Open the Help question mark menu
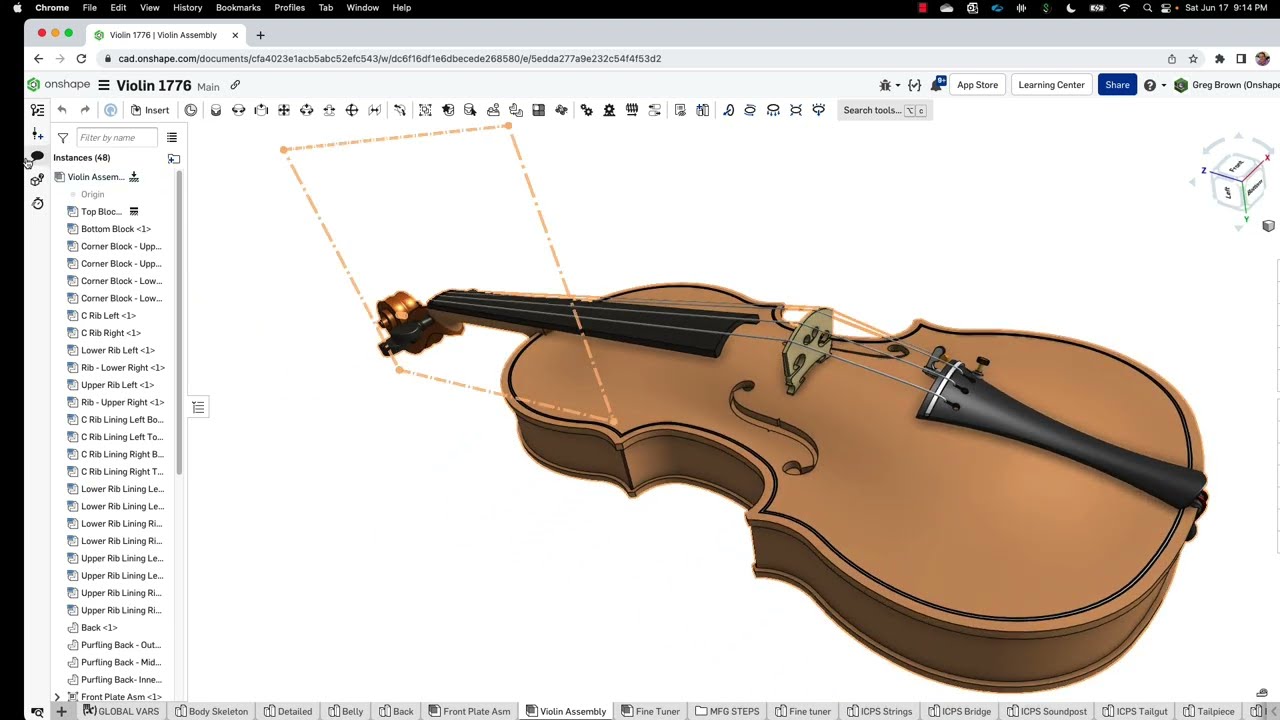 click(1154, 85)
